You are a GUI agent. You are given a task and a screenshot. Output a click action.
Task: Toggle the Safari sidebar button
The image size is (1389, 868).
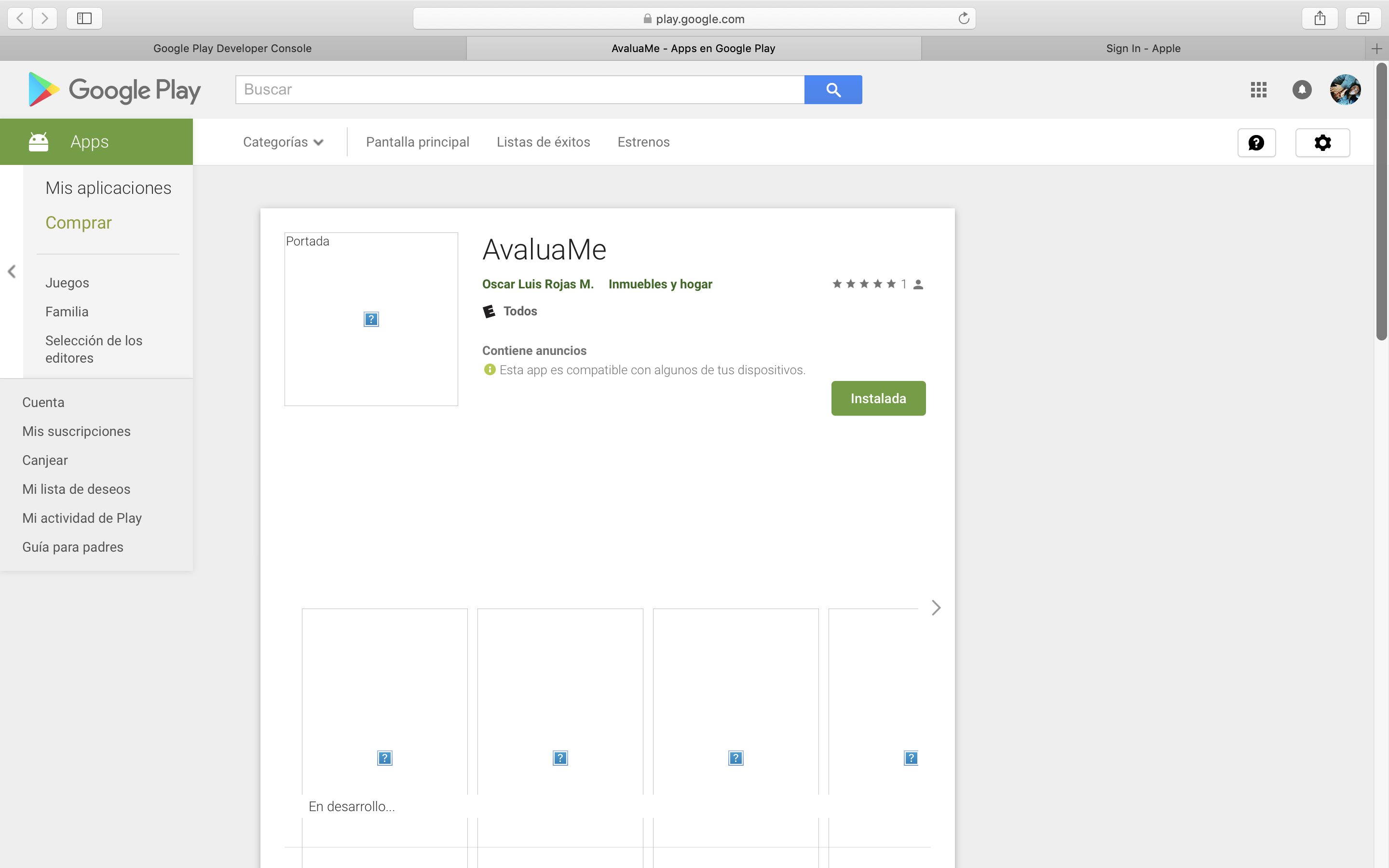coord(84,18)
